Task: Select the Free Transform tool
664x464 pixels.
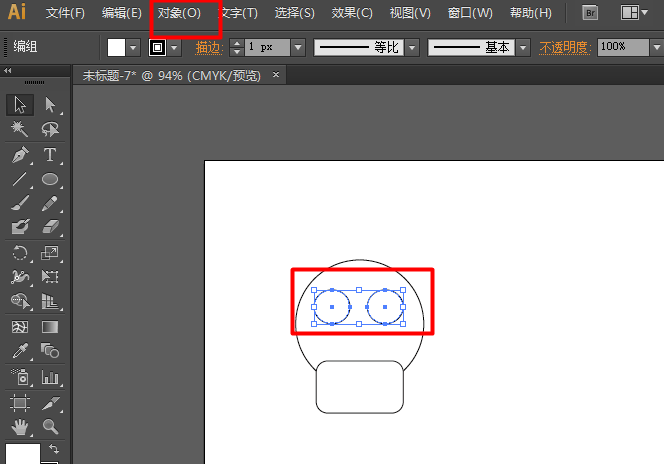Action: point(50,277)
